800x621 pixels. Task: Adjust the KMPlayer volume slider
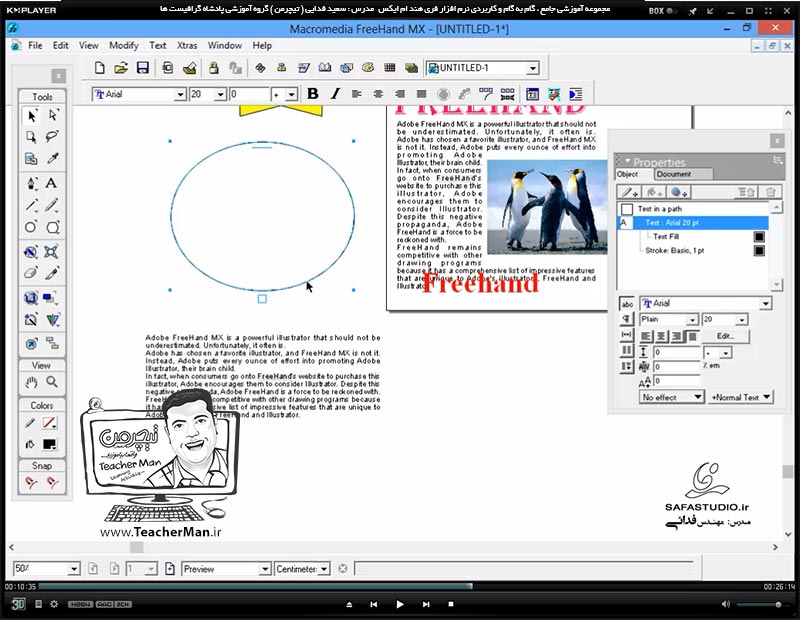pos(762,605)
